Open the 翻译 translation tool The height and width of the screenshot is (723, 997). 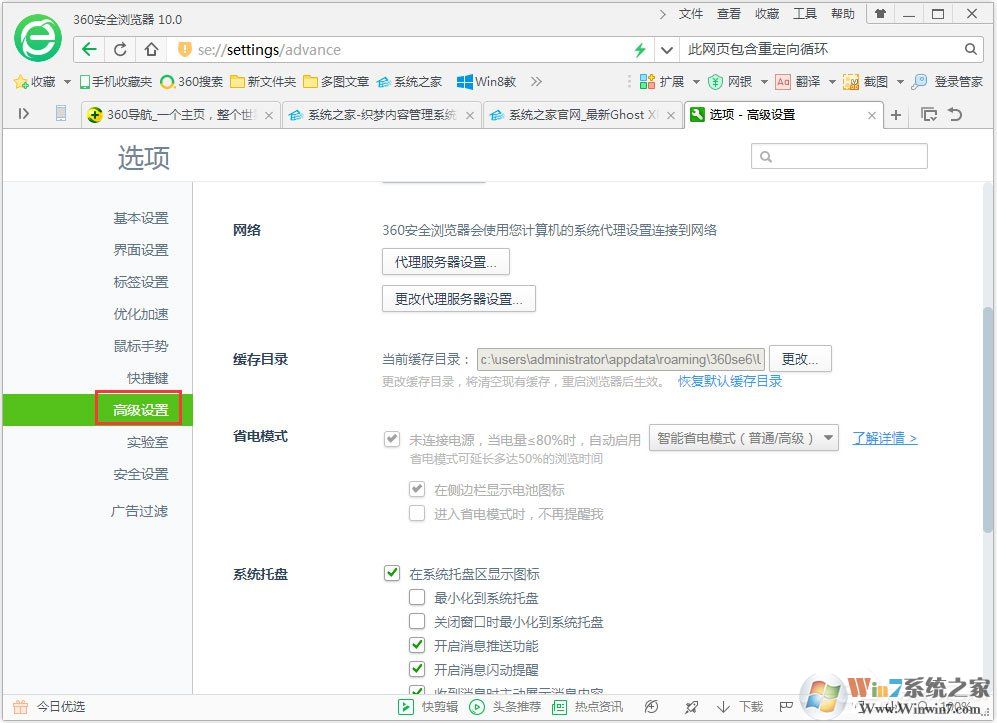pyautogui.click(x=805, y=82)
